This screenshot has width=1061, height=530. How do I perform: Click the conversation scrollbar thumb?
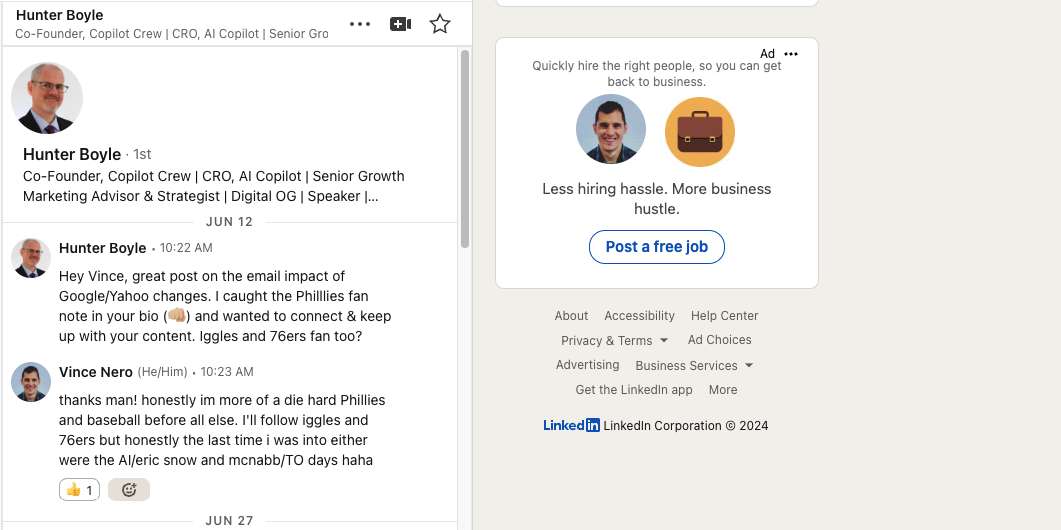point(465,150)
